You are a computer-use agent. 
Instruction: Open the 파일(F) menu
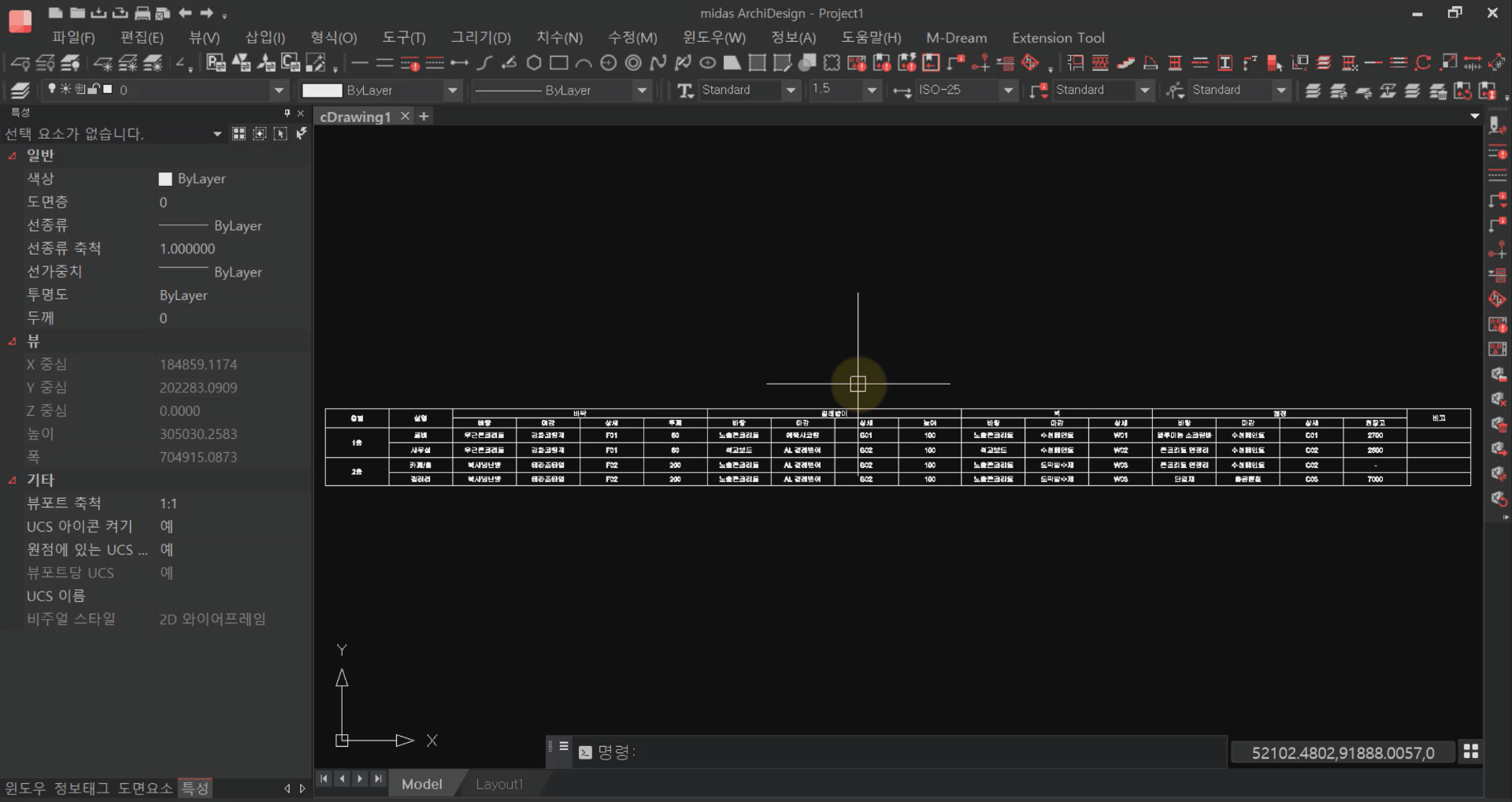point(73,38)
